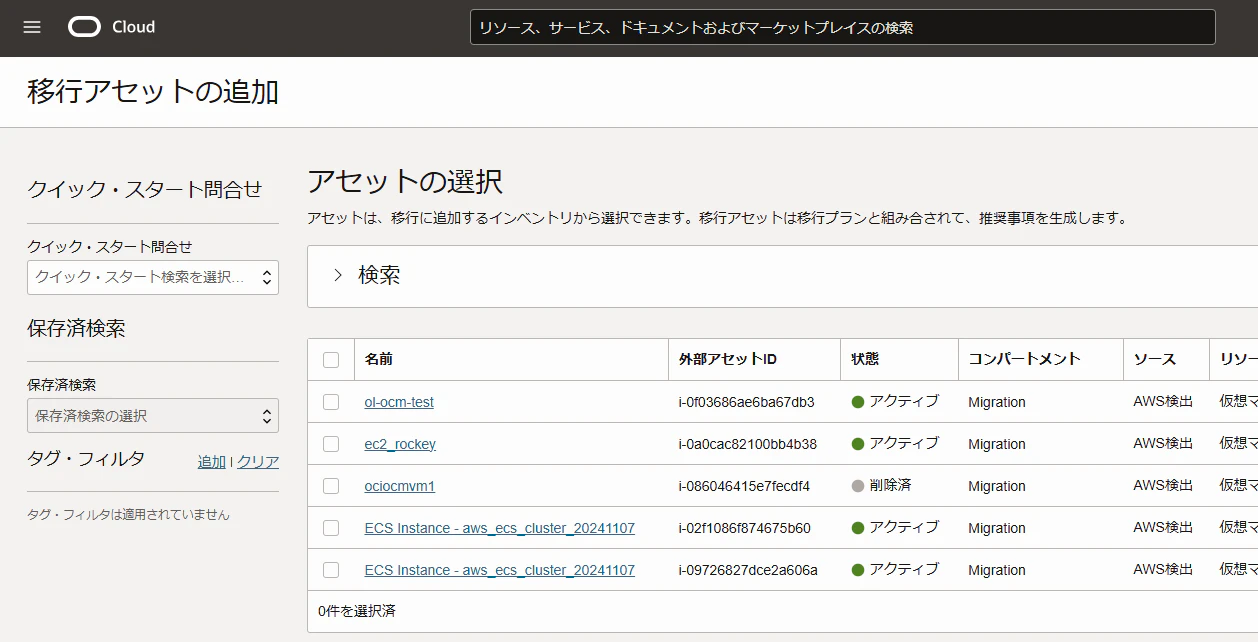Check the ol-ocm-test row checkbox

[x=331, y=402]
